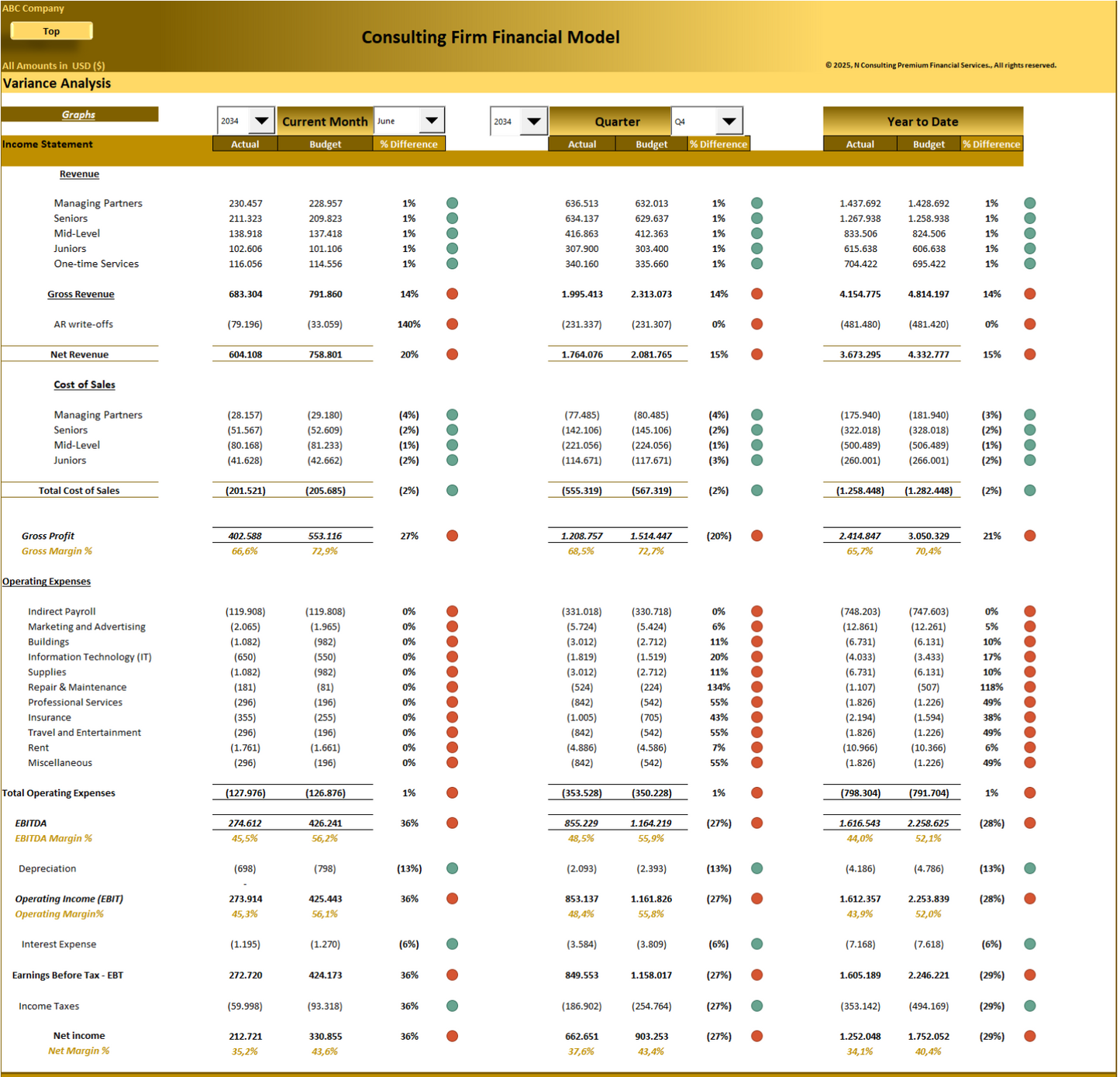
Task: Click Current Month red indicator for Gross Revenue
Action: 453,294
